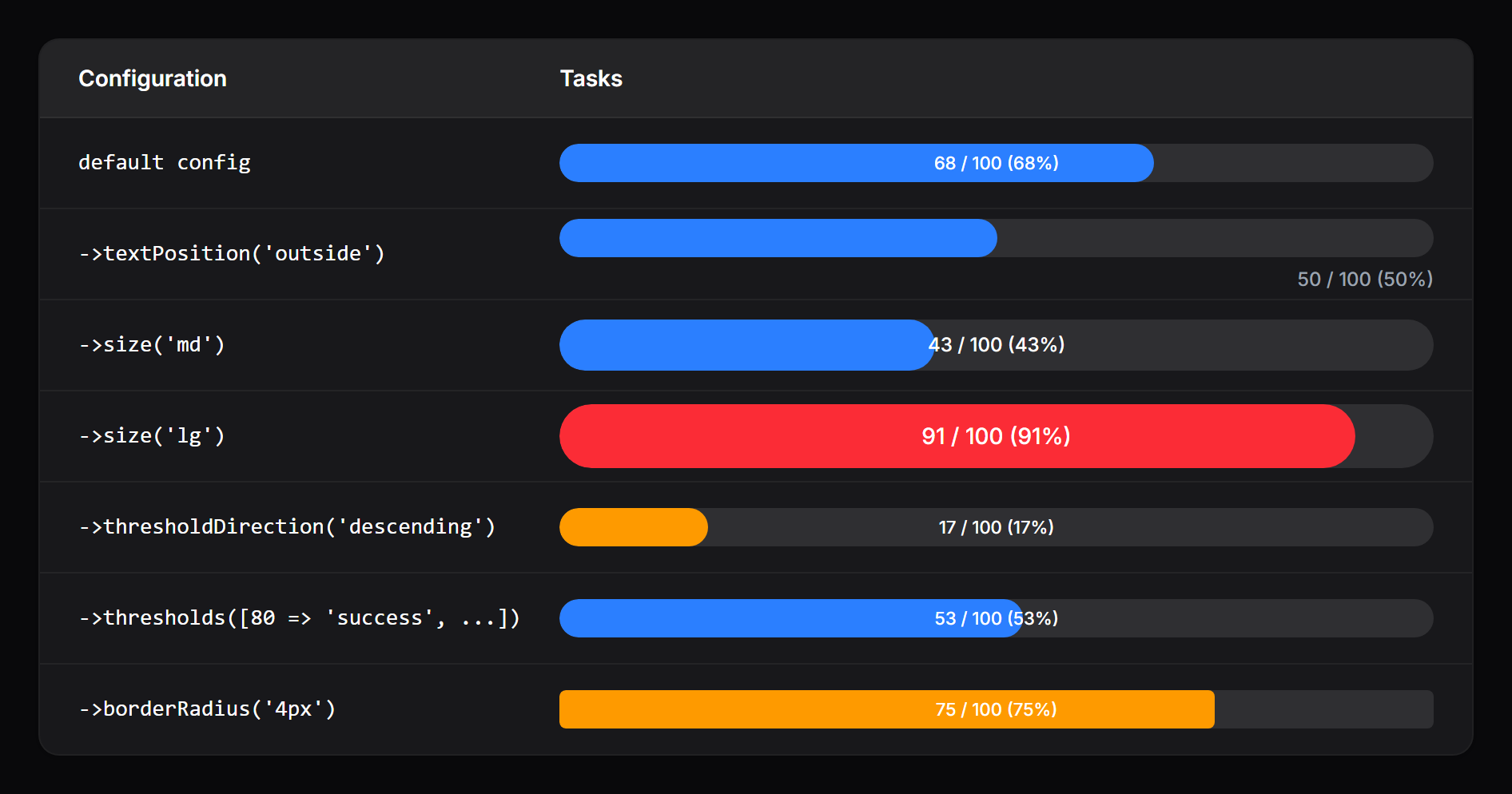Click the unfilled track of the descending bar
Image resolution: width=1512 pixels, height=794 pixels.
pos(1119,526)
